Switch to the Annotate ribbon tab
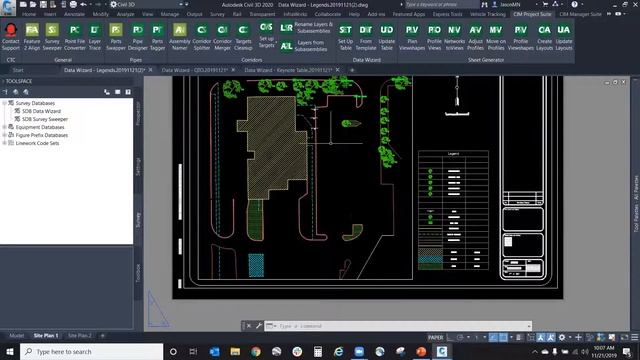 click(x=74, y=14)
